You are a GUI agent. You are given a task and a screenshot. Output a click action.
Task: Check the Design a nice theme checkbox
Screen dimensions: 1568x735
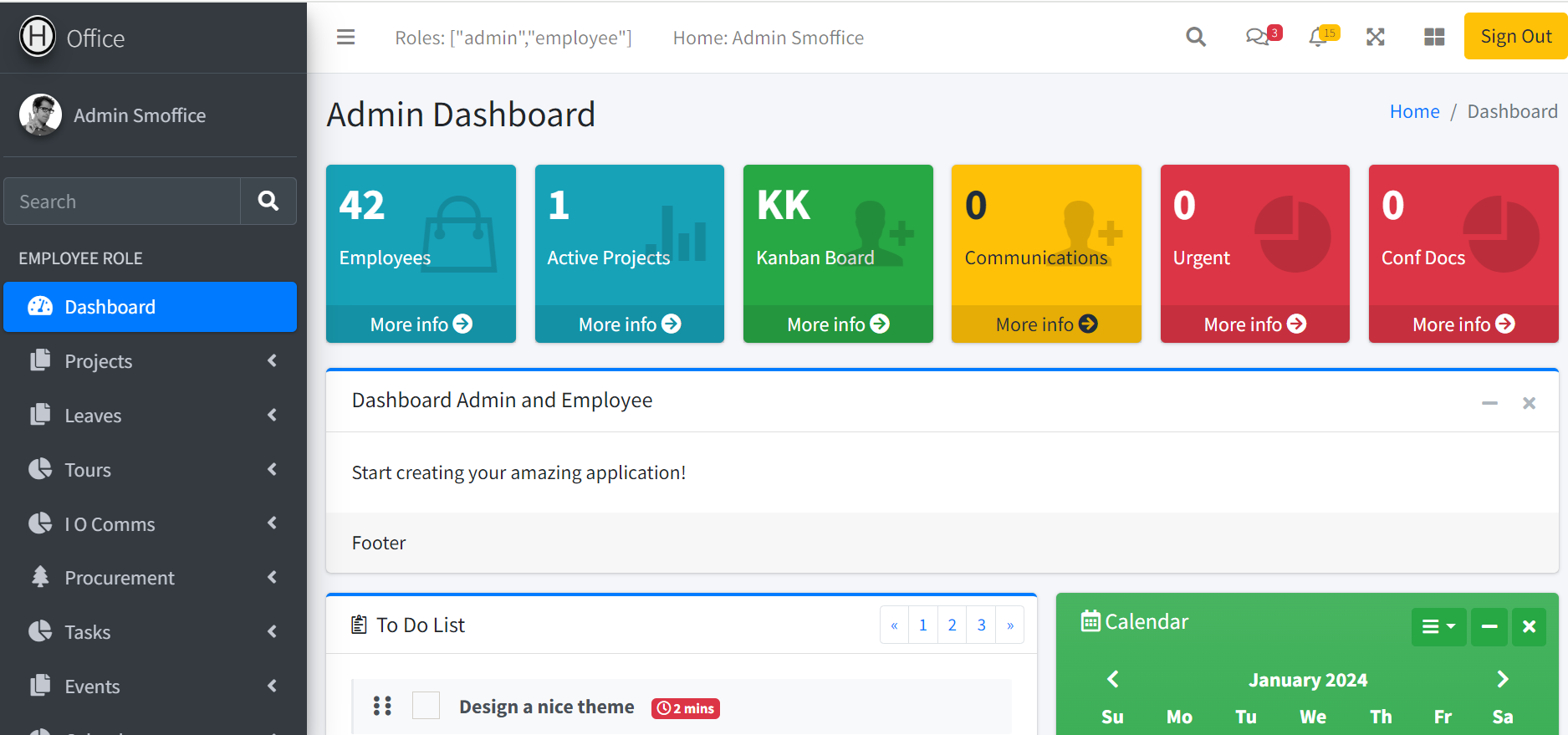[426, 706]
